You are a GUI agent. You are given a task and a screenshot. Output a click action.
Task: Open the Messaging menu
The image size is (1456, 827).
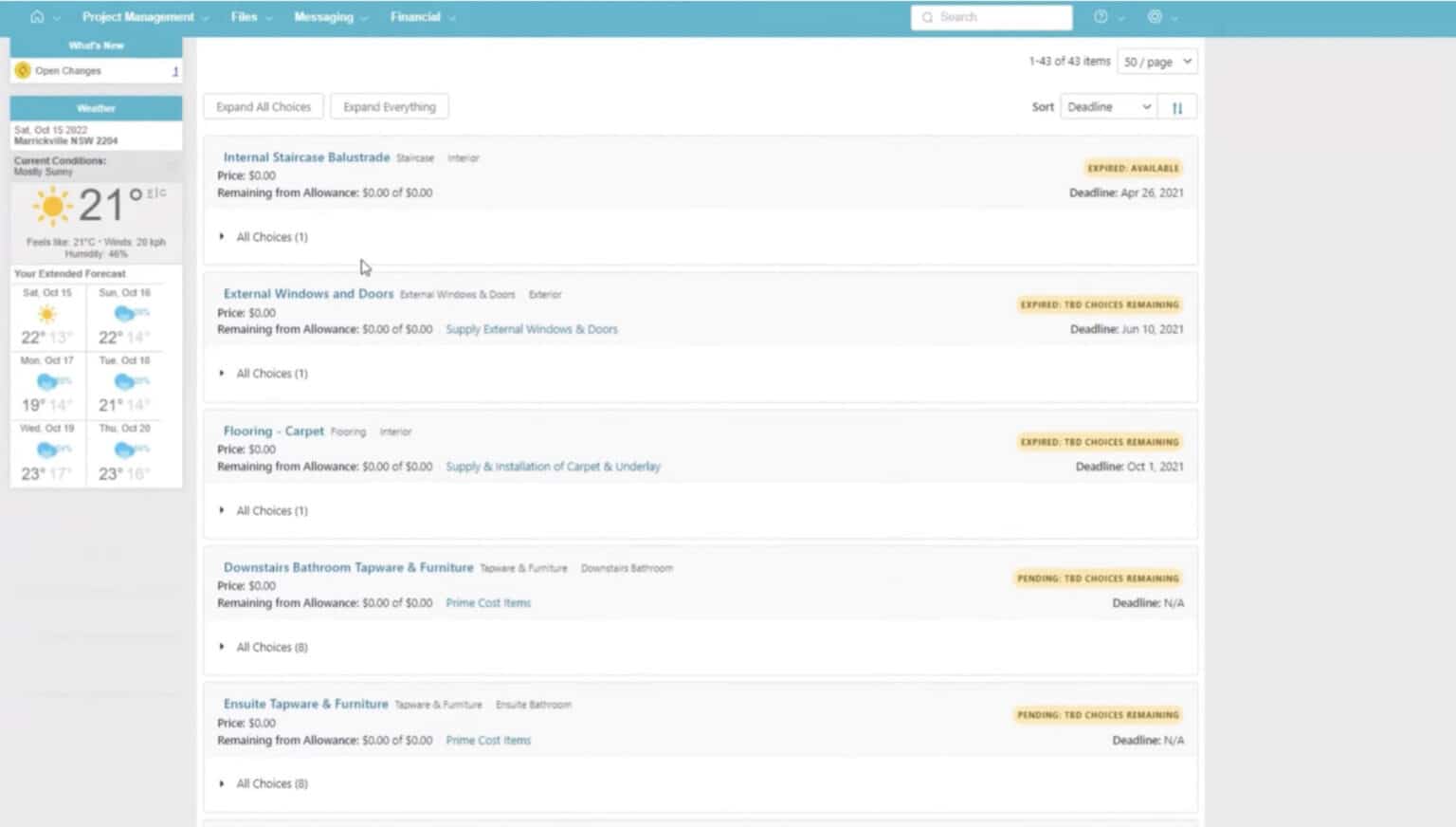(x=330, y=17)
